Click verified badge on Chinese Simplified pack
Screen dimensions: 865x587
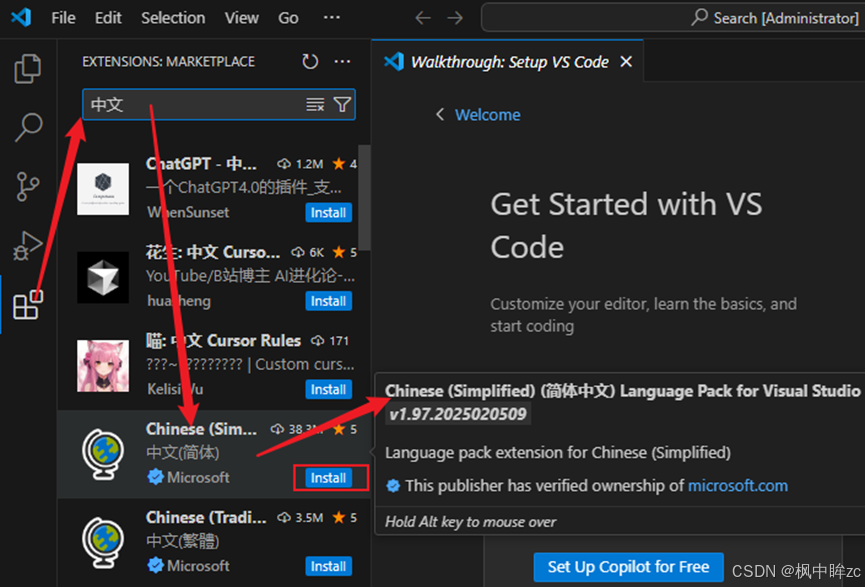point(156,477)
